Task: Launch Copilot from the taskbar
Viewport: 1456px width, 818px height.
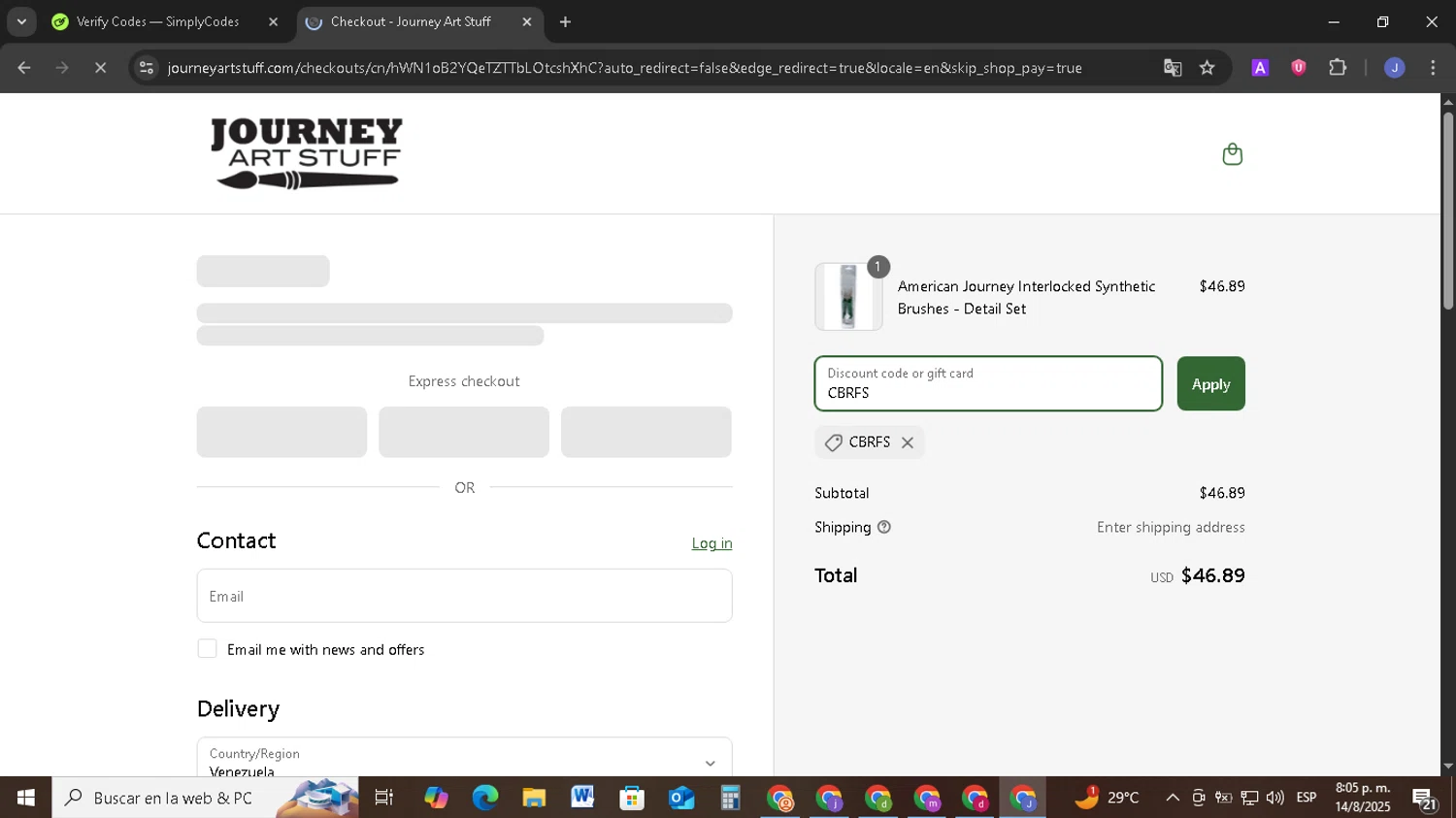Action: pyautogui.click(x=436, y=798)
